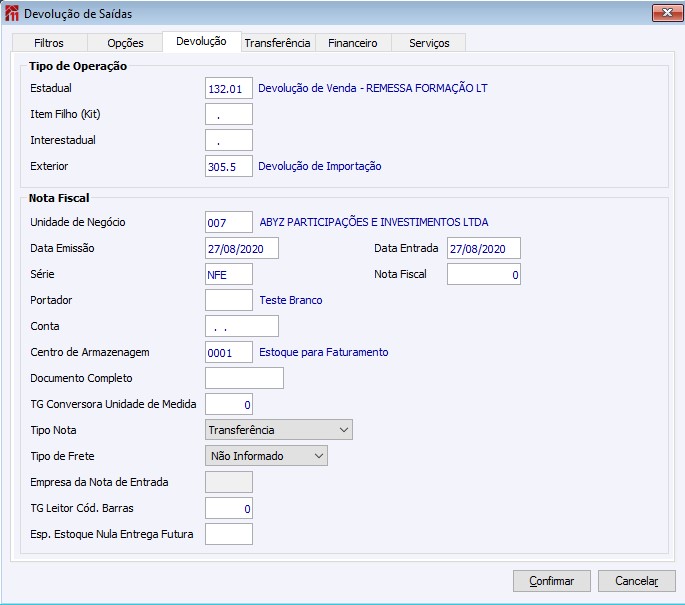Viewport: 685px width, 605px height.
Task: Click the Série field showing NFE
Action: click(x=229, y=274)
